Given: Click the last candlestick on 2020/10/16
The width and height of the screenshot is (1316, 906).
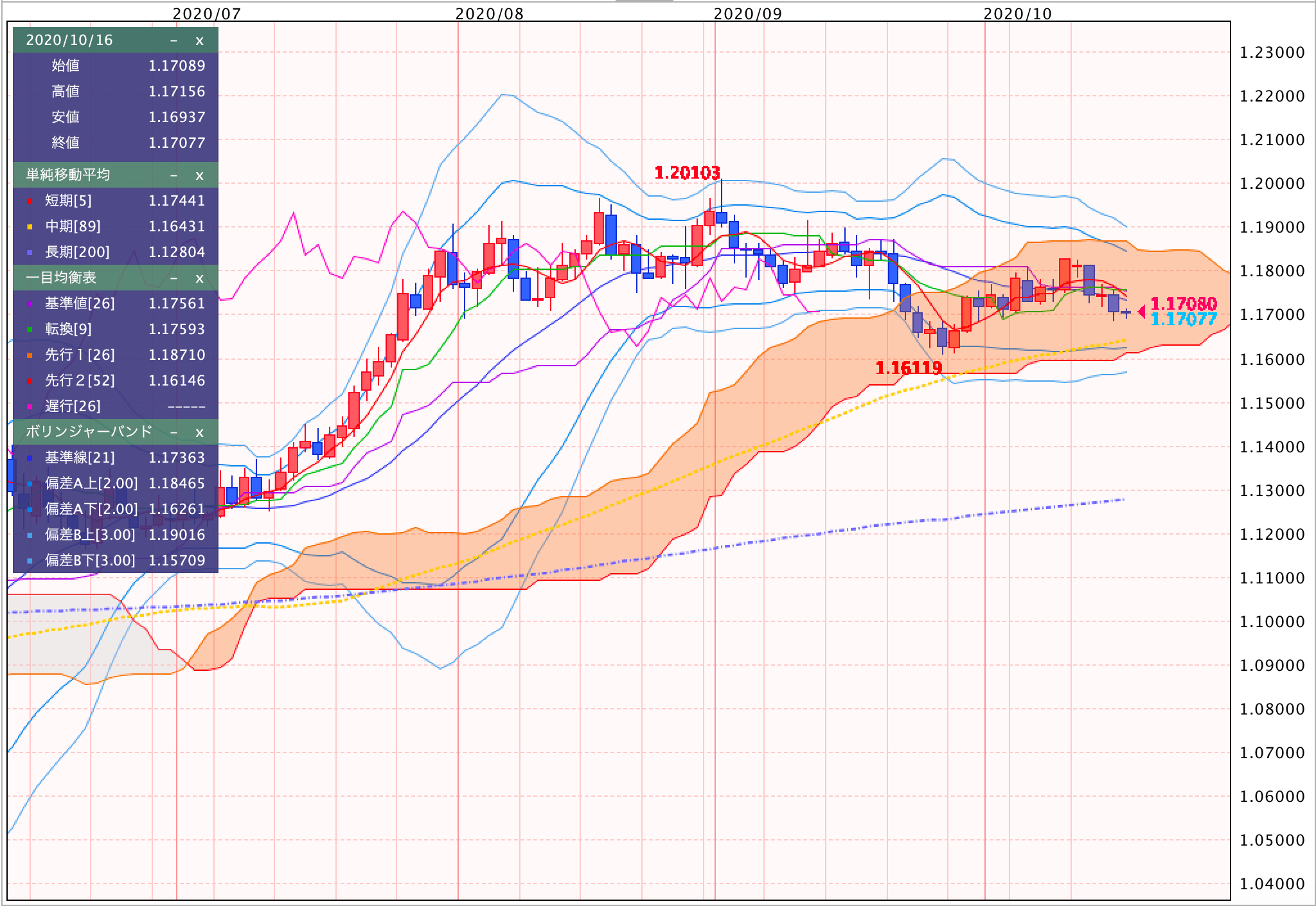Looking at the screenshot, I should [x=1126, y=312].
